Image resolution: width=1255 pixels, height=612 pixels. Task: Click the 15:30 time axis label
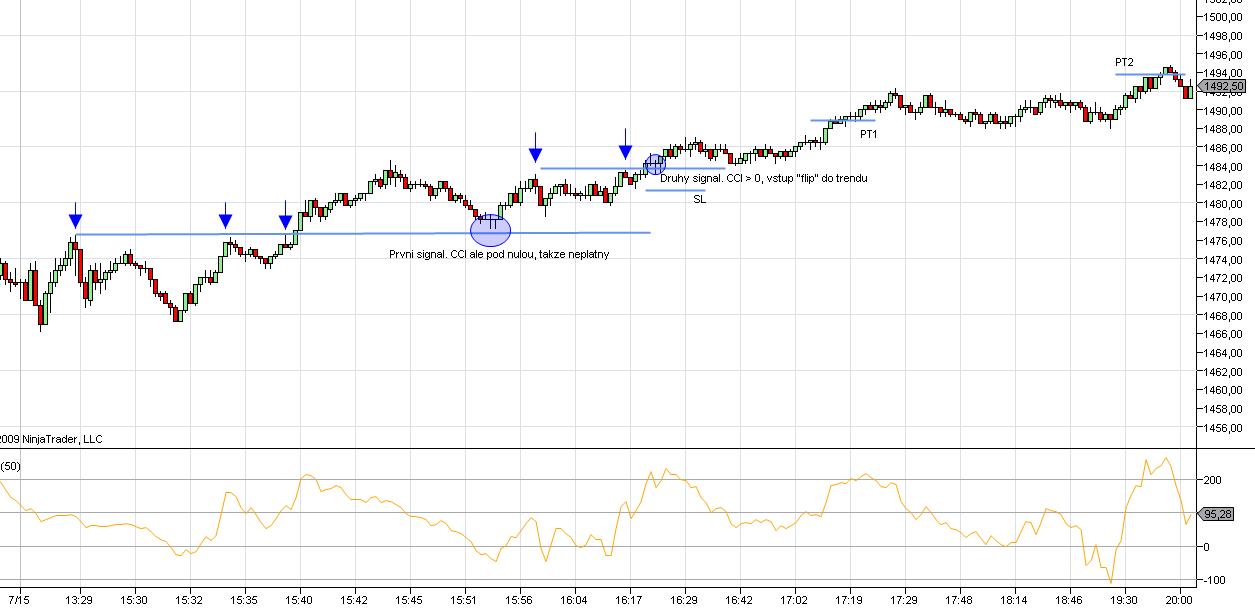(x=134, y=601)
